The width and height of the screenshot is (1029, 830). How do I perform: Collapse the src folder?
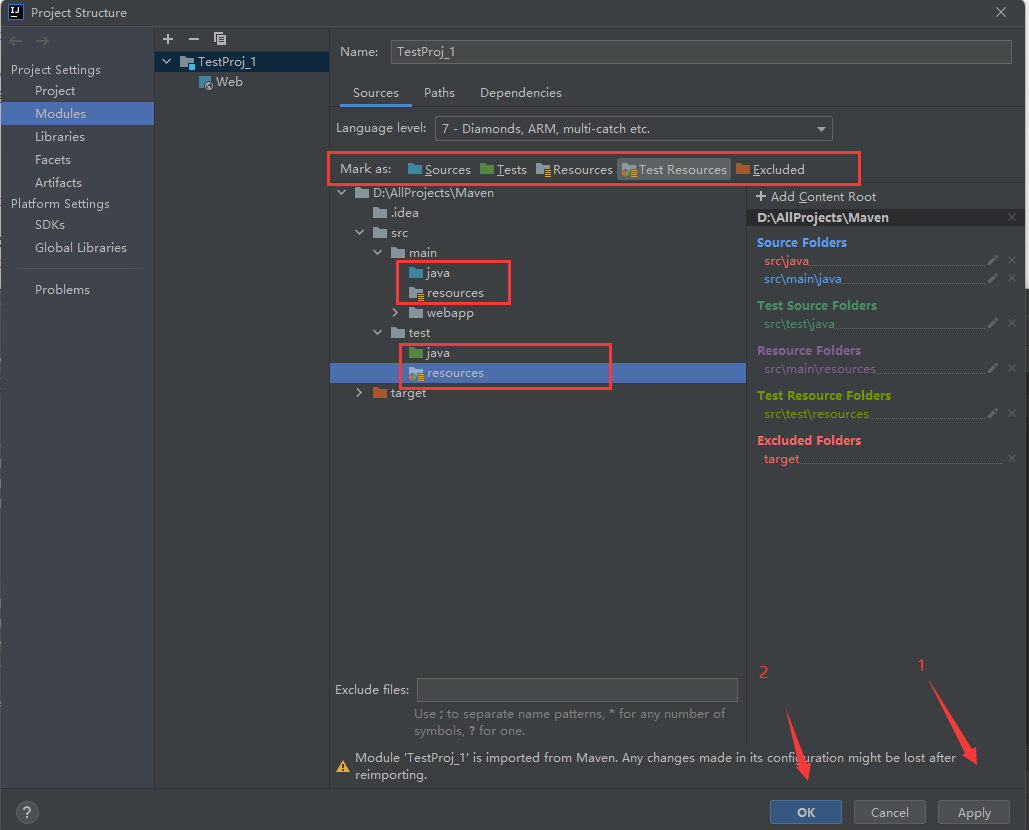click(x=360, y=233)
